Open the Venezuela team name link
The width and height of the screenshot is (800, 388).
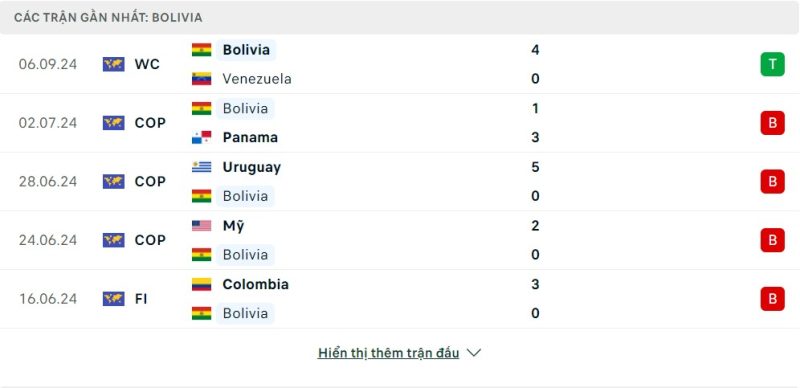257,79
